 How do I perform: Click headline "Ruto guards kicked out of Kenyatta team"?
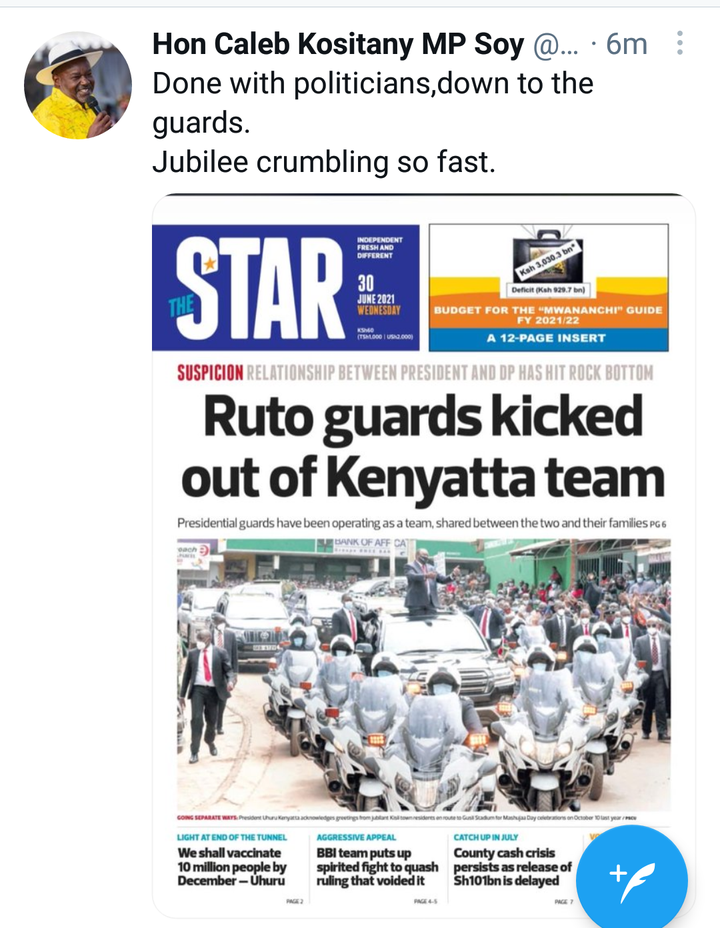(423, 447)
